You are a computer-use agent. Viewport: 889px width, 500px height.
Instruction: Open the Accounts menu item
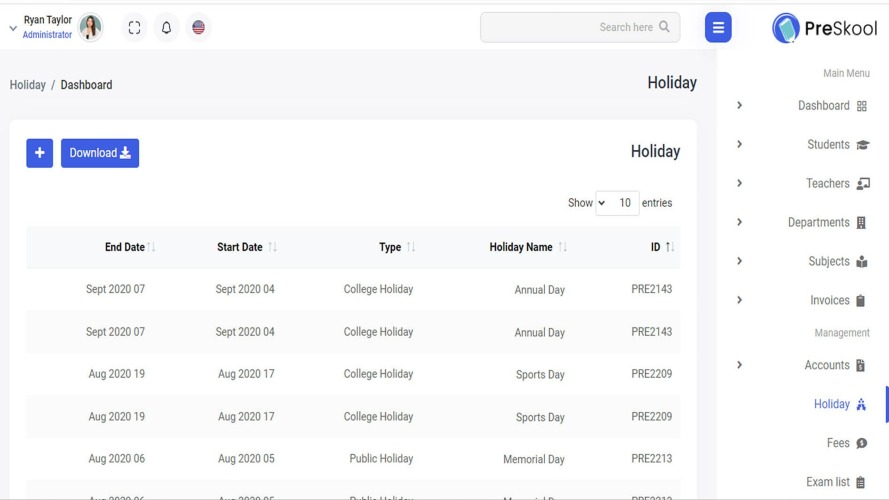827,365
